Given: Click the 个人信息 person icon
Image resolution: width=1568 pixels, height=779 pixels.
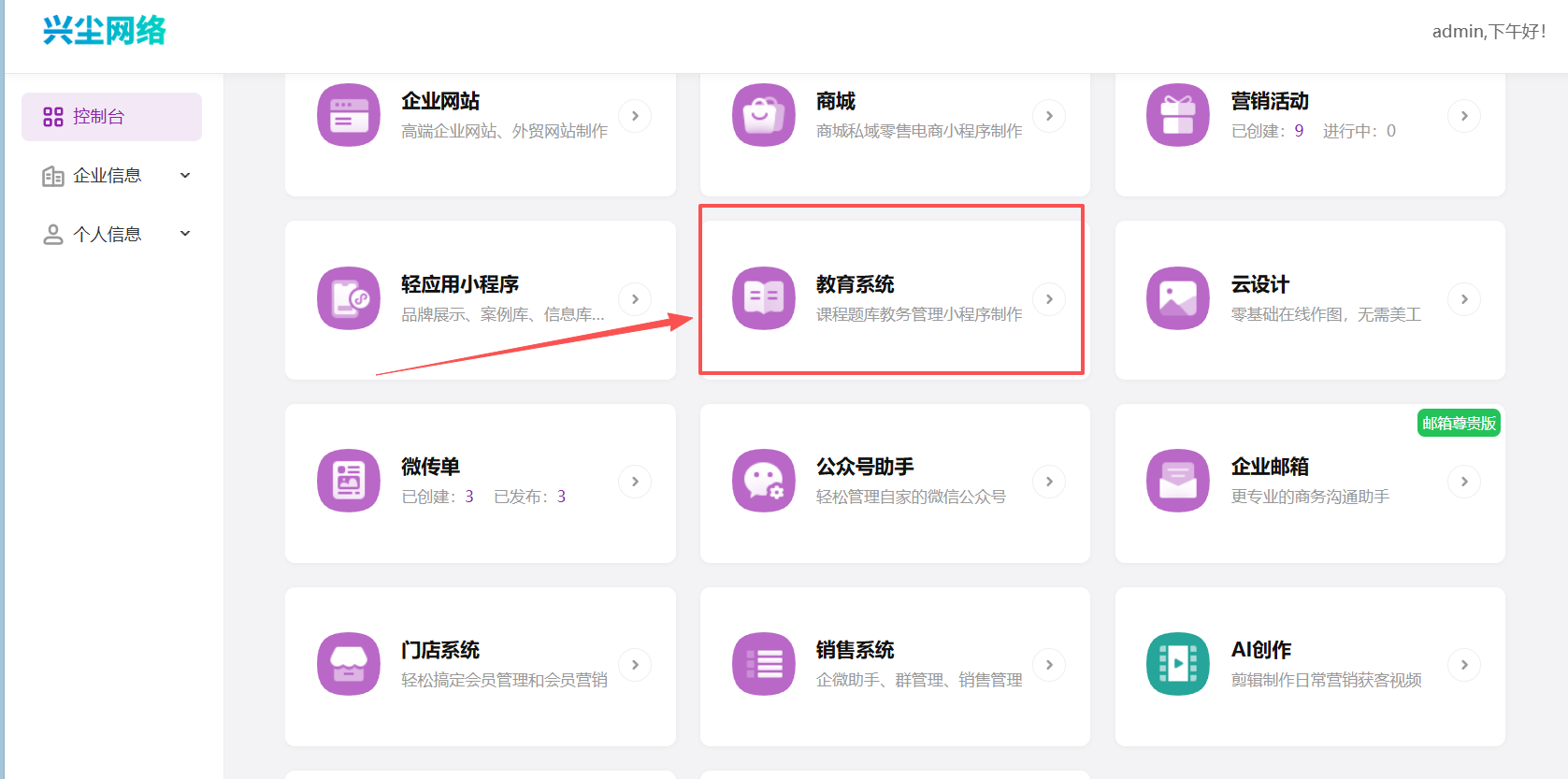Looking at the screenshot, I should pyautogui.click(x=53, y=235).
